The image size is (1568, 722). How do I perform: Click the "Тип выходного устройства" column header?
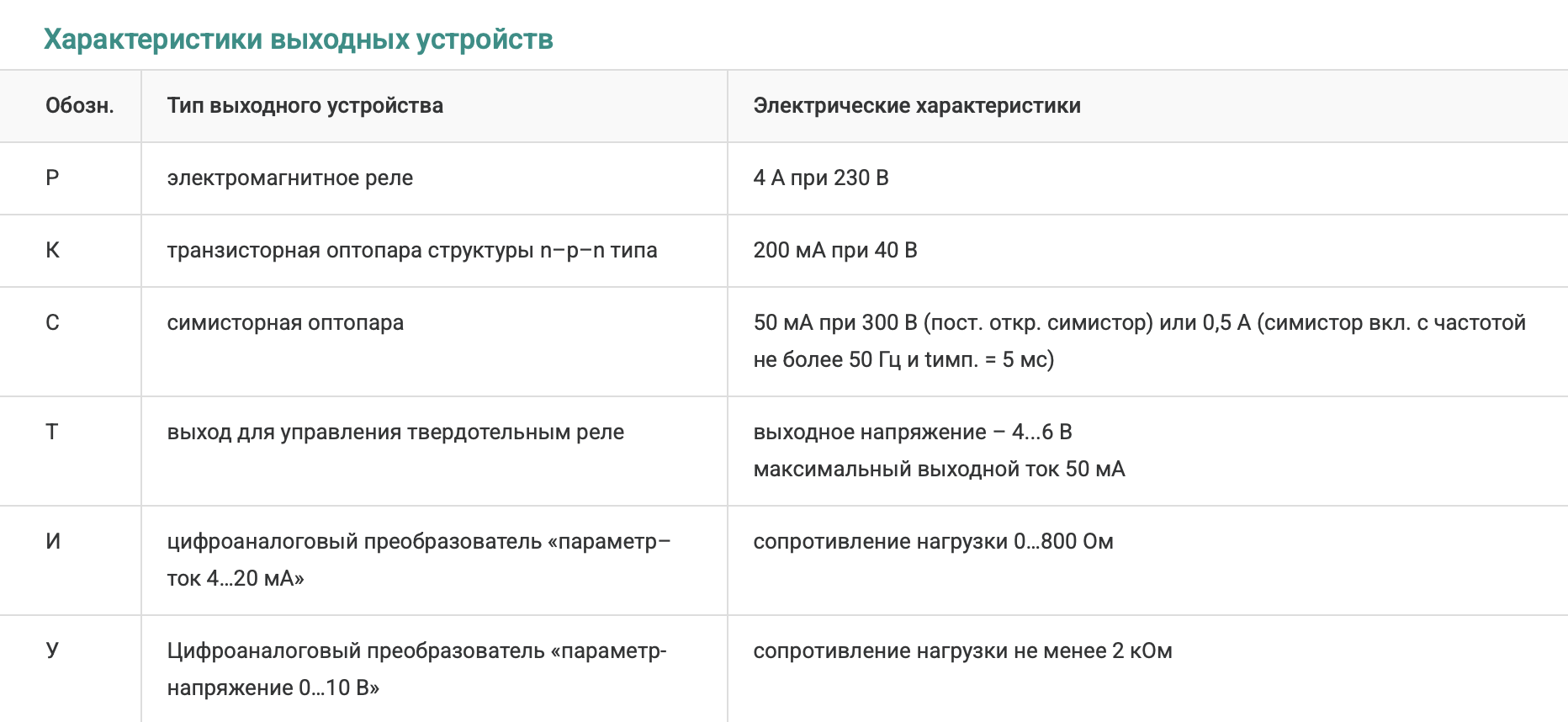[x=305, y=106]
